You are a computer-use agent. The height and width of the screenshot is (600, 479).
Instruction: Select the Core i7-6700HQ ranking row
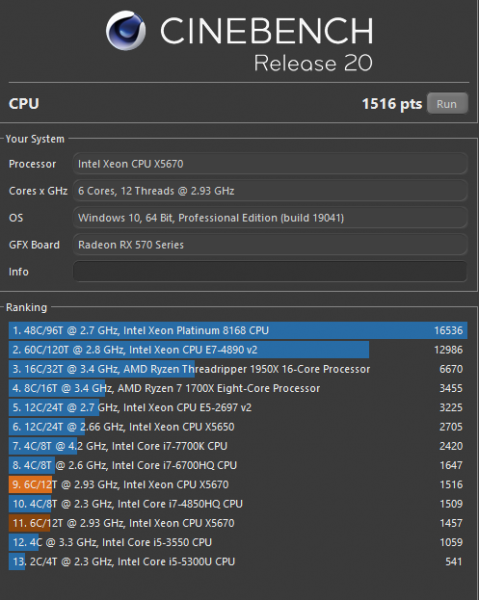click(238, 465)
